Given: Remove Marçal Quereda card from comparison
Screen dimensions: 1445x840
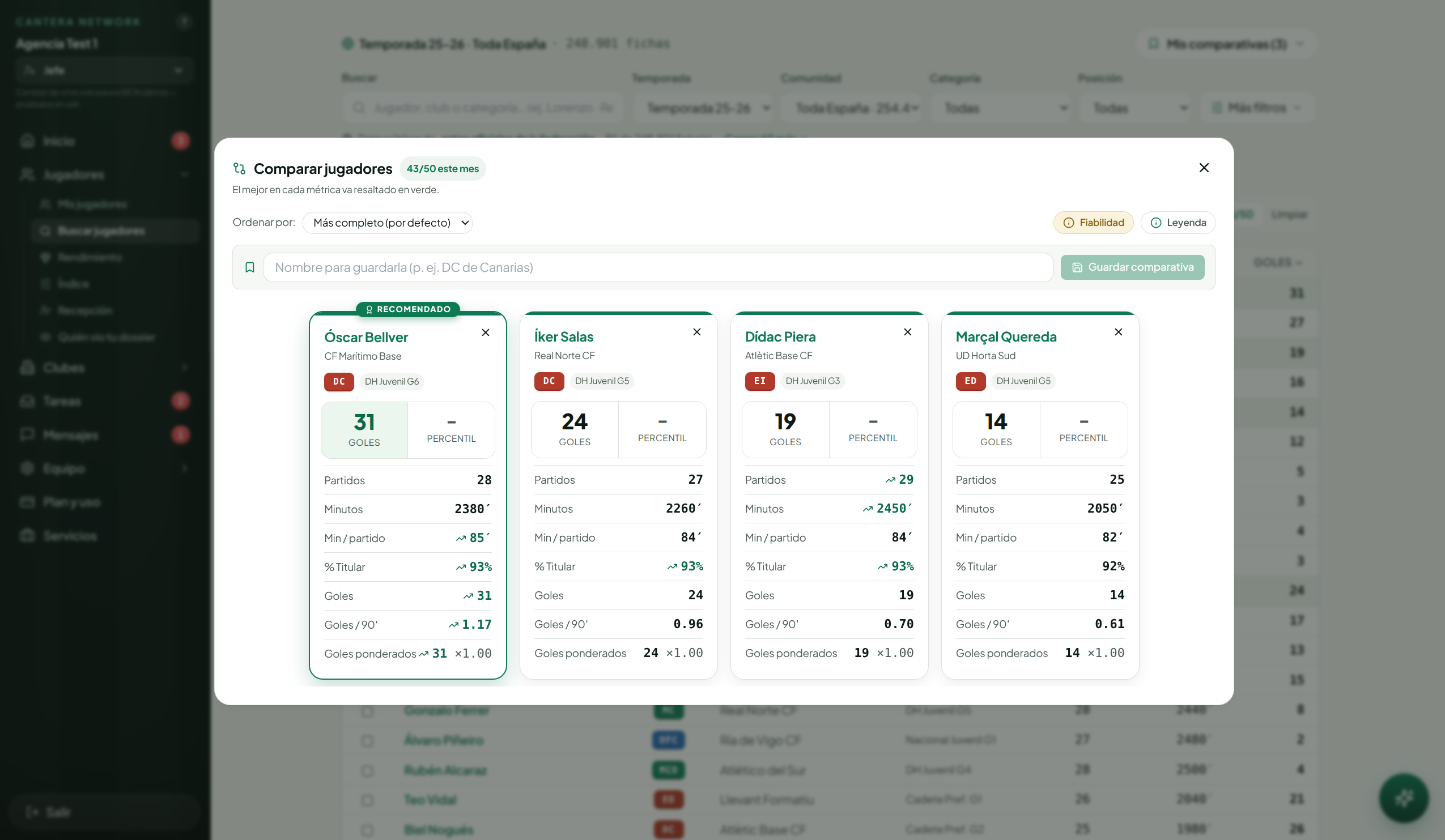Looking at the screenshot, I should (x=1118, y=332).
